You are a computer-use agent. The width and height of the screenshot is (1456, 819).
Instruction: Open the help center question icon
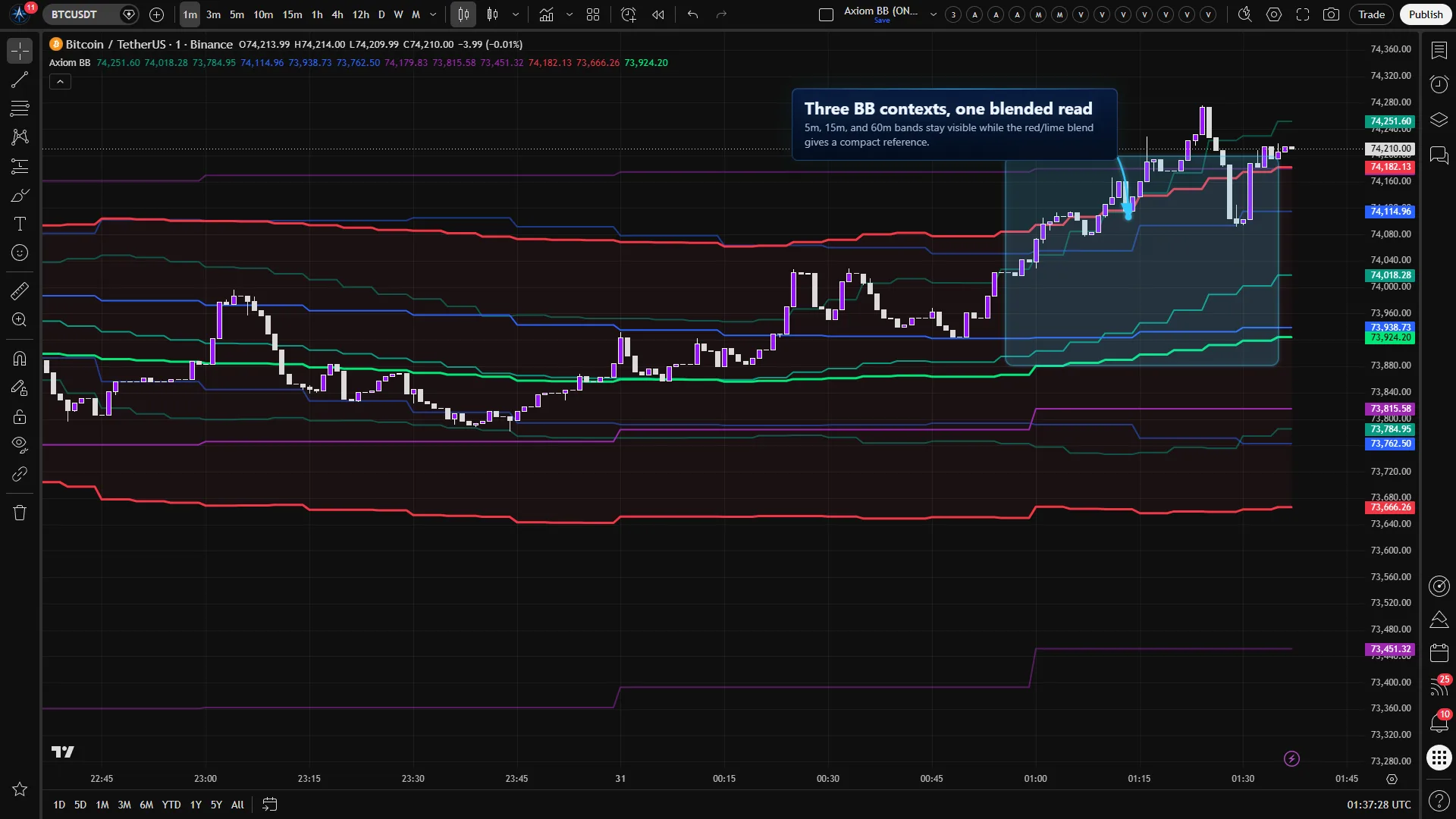[1439, 801]
